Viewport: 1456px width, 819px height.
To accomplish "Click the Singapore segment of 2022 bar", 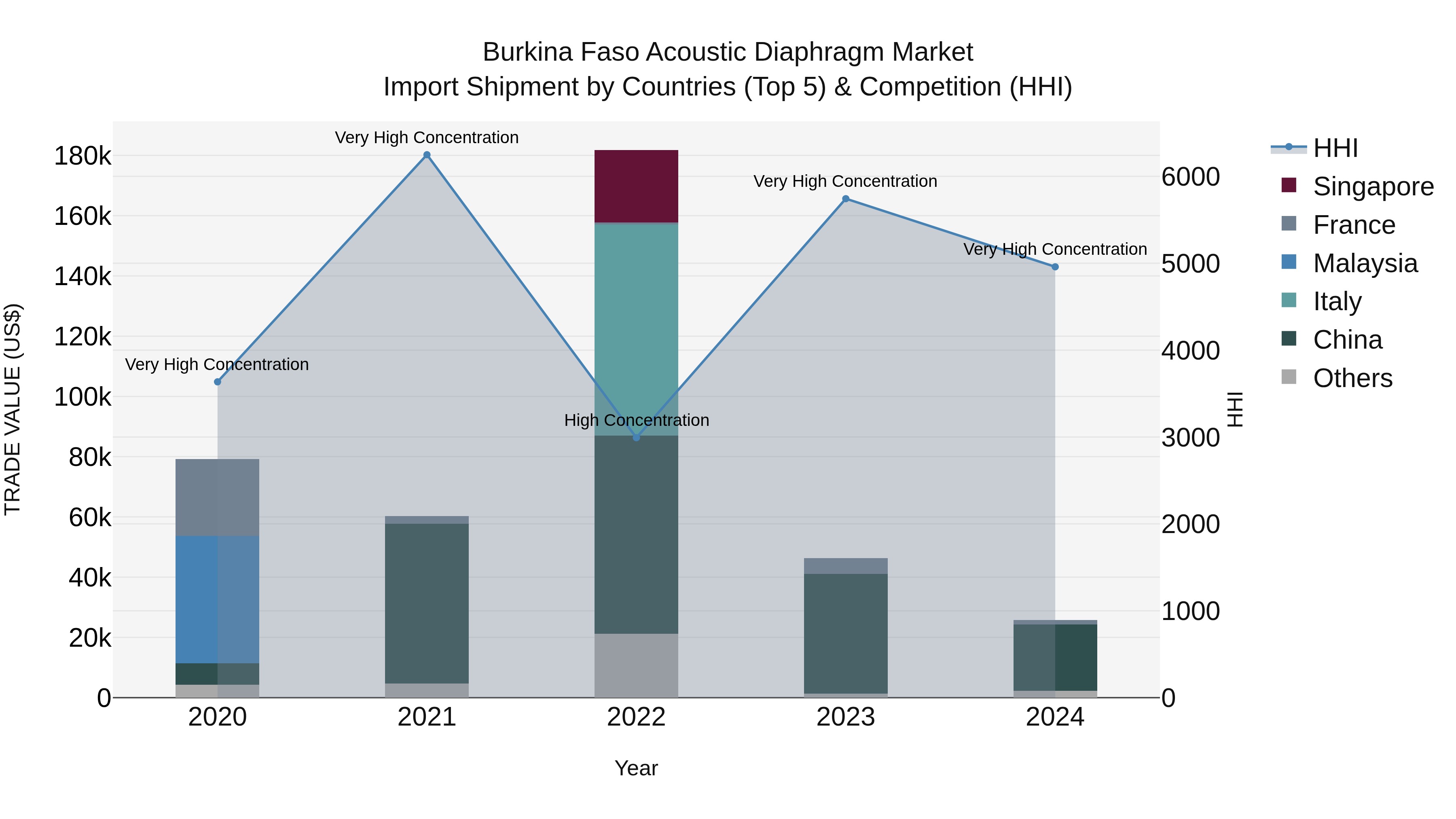I will pos(637,186).
